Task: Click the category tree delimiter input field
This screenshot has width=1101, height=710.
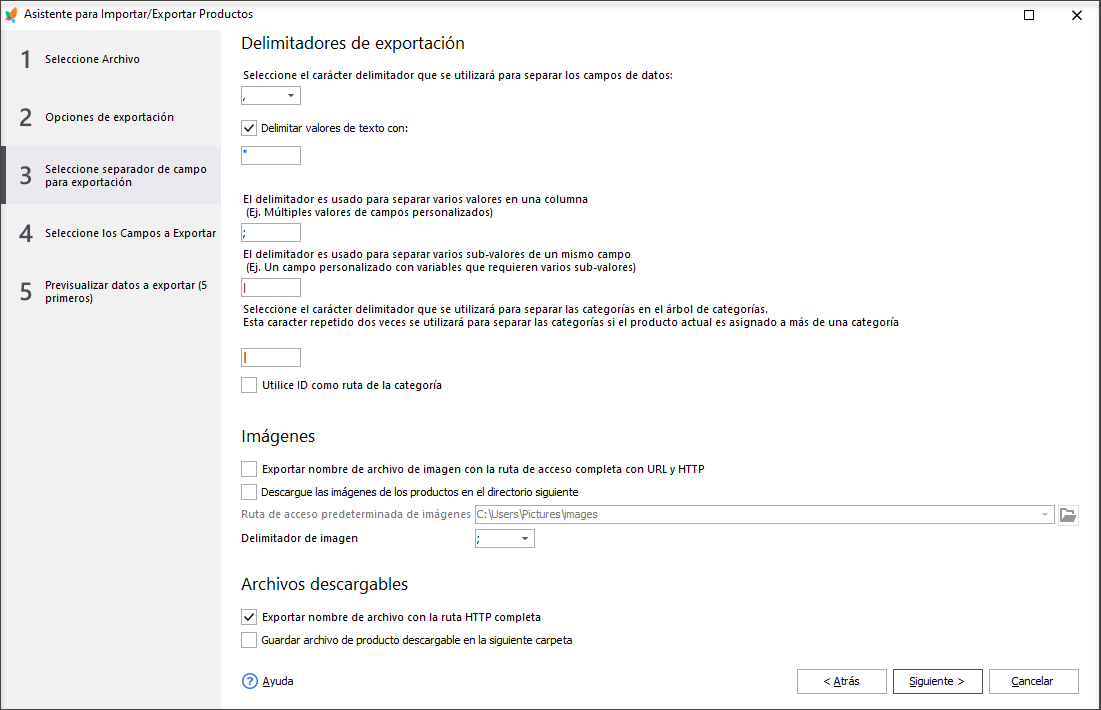Action: (271, 357)
